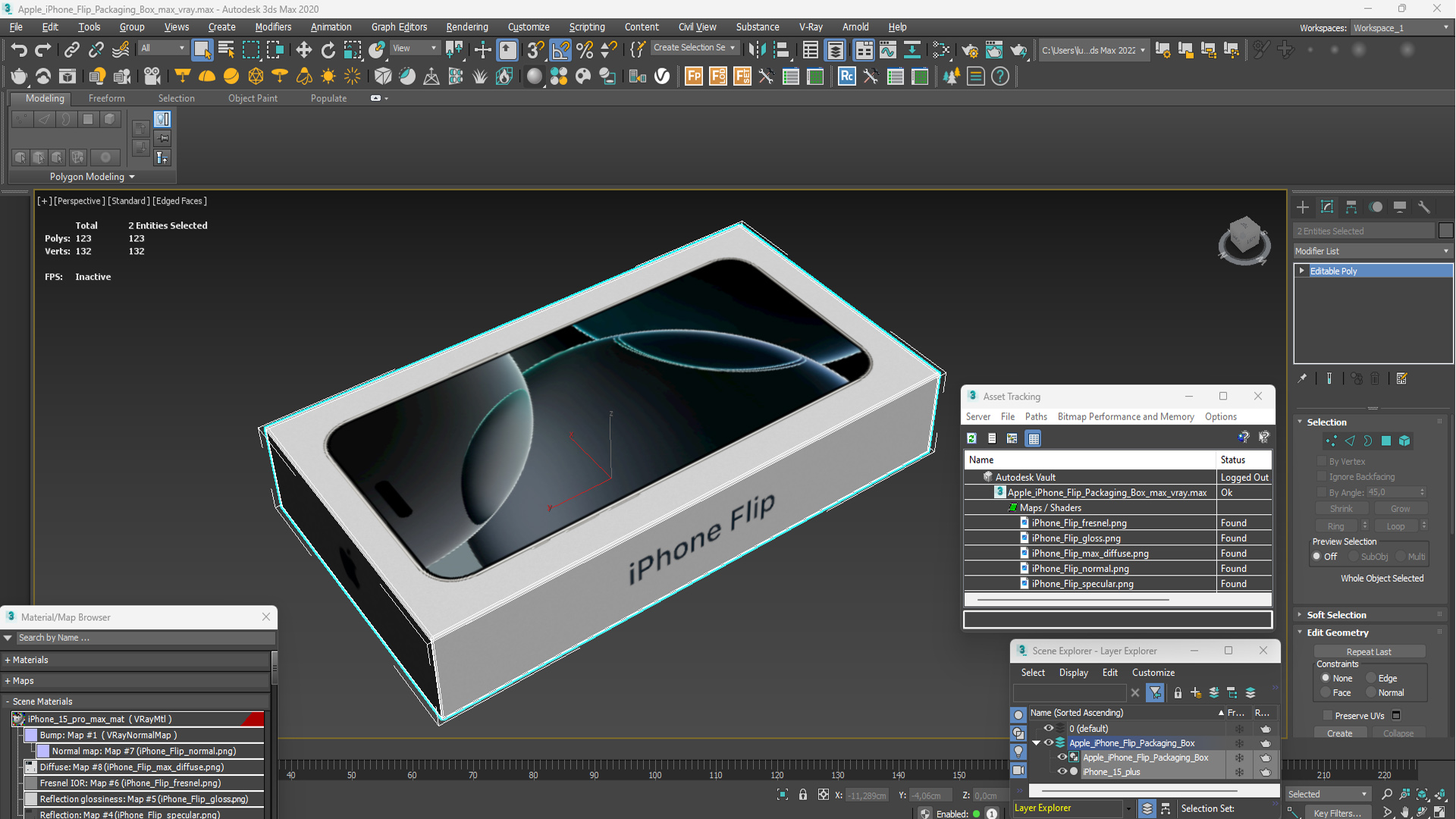The width and height of the screenshot is (1456, 819).
Task: Open the Select by Name list
Action: [226, 50]
